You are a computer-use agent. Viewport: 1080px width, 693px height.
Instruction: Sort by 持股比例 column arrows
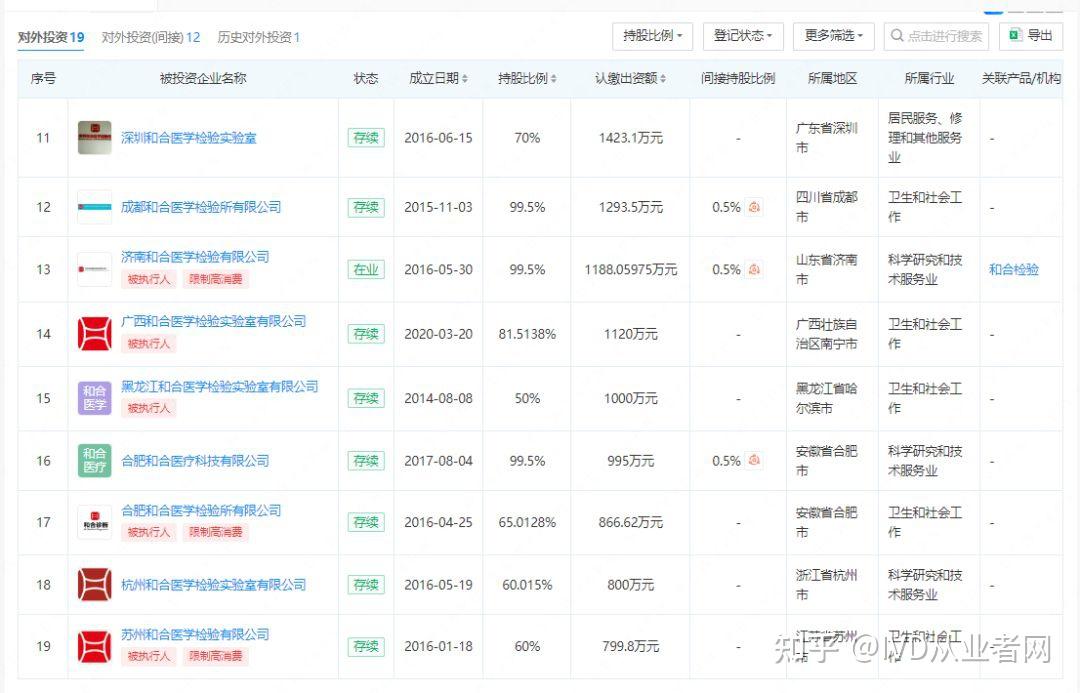coord(554,79)
